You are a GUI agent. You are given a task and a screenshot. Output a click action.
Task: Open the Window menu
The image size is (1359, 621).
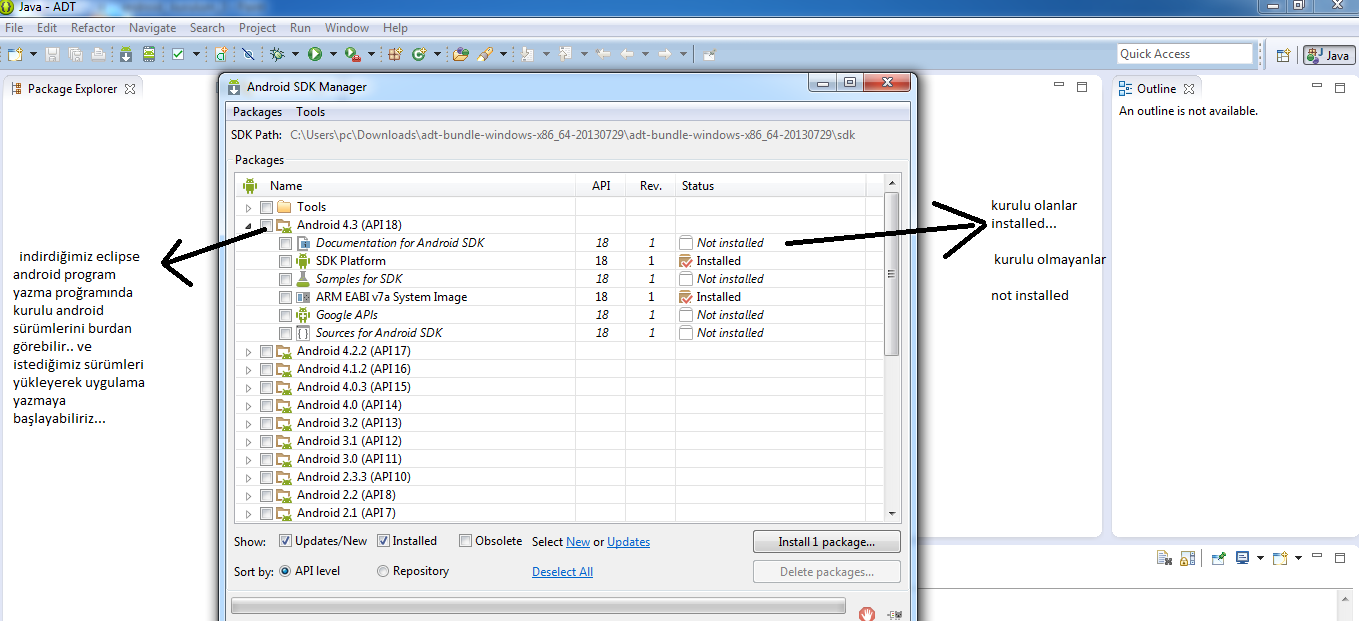[347, 28]
